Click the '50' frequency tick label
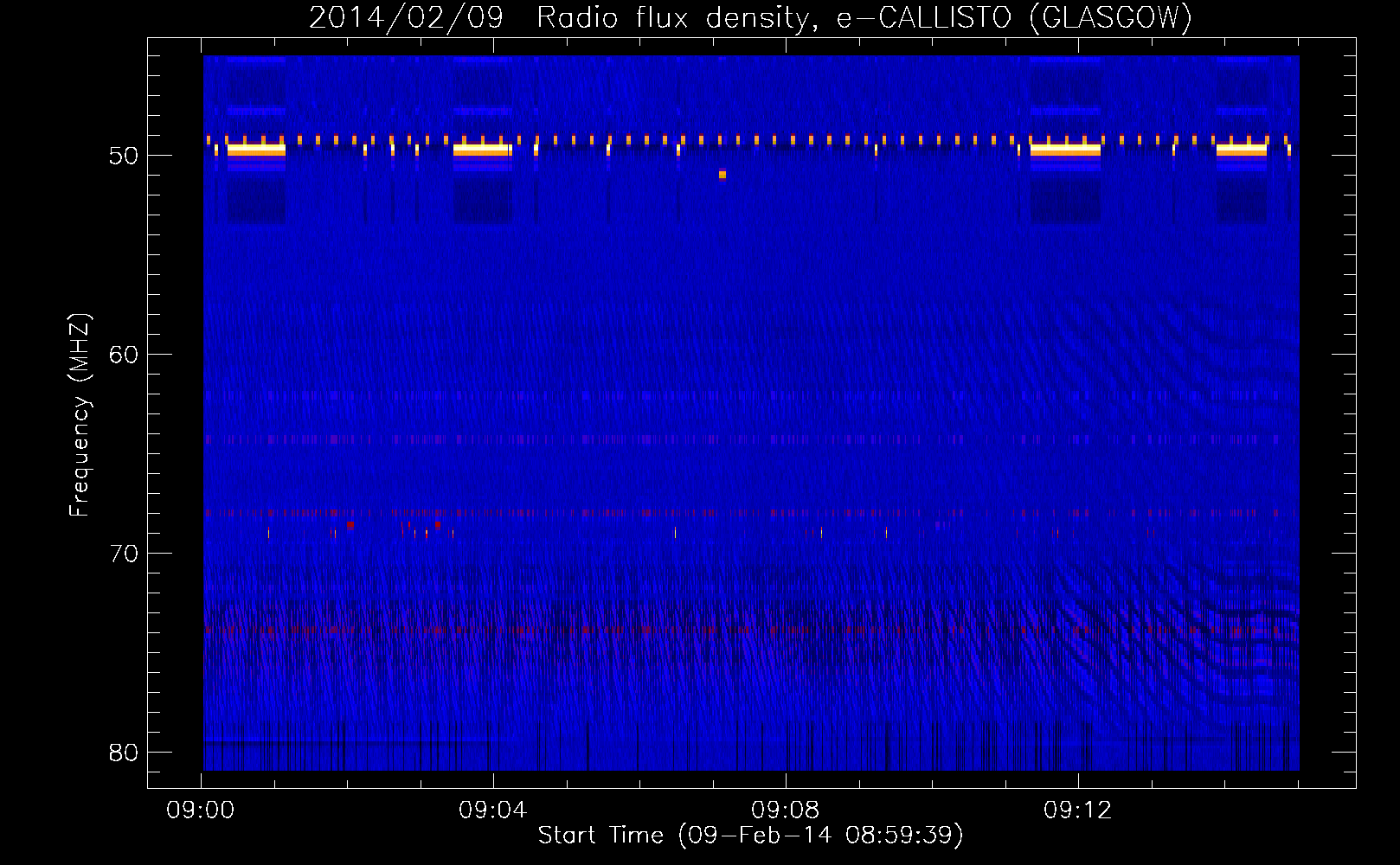Screen dimensions: 1400x865 [x=124, y=156]
